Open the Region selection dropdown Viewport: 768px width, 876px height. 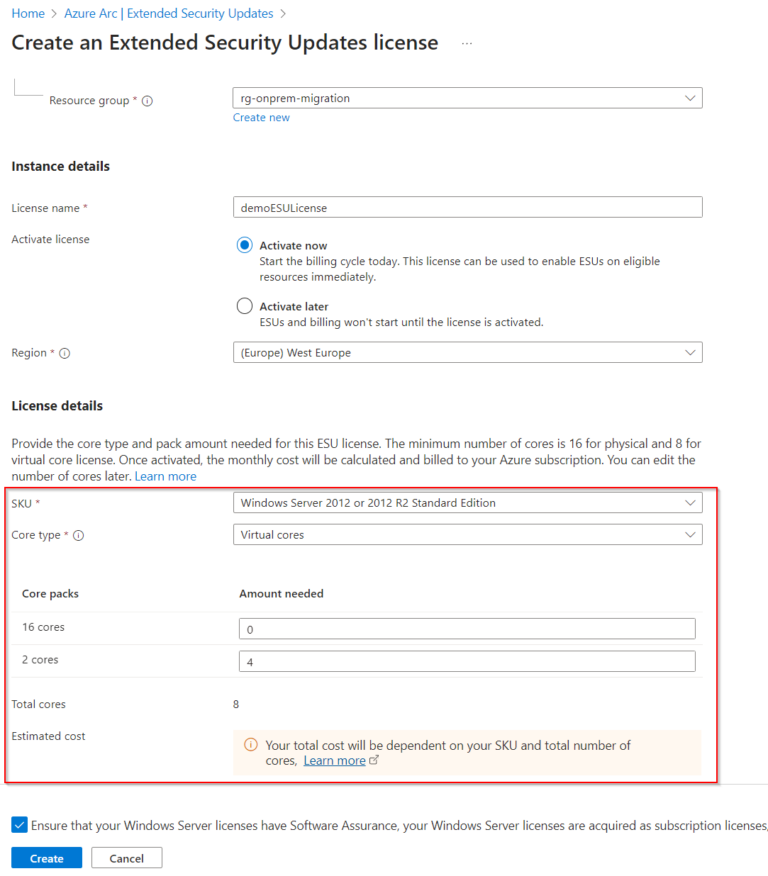point(690,352)
